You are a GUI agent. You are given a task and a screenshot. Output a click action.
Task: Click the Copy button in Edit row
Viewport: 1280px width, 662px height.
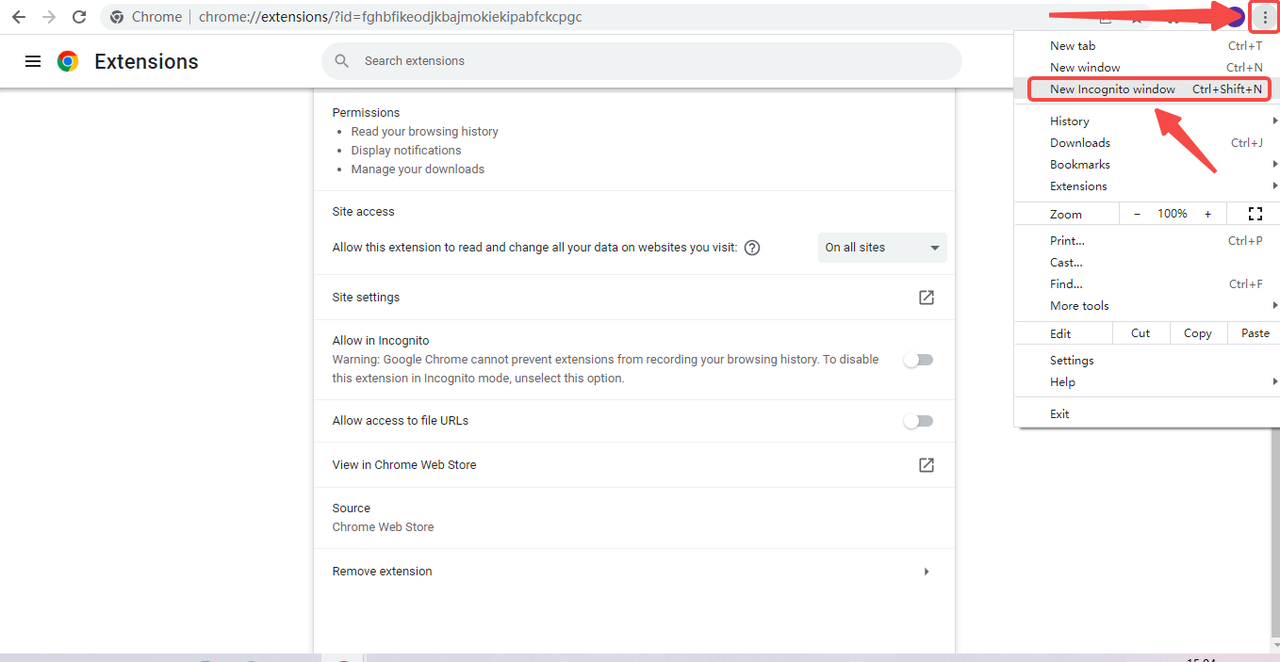point(1197,333)
